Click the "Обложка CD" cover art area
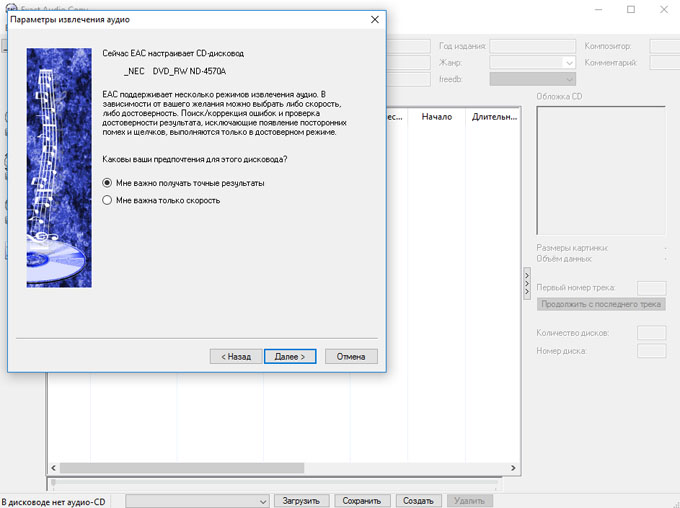 coord(601,170)
